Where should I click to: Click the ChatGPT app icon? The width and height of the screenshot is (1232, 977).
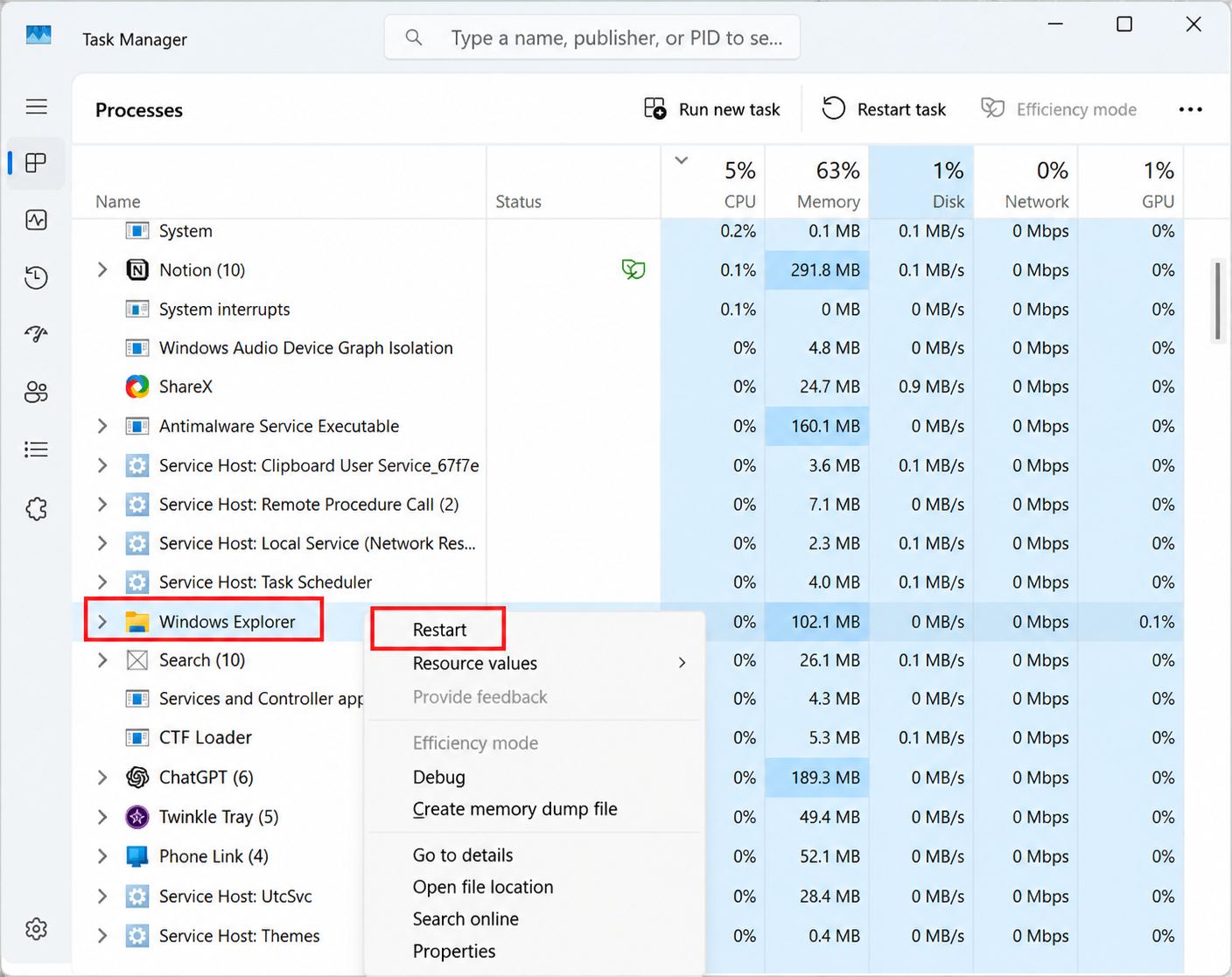click(x=137, y=778)
